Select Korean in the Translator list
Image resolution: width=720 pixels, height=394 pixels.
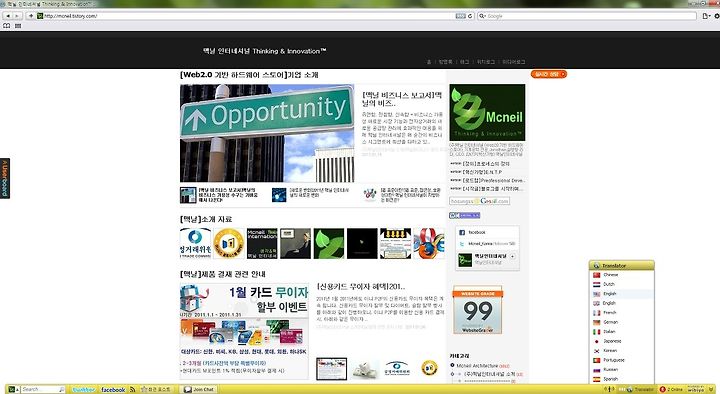[x=622, y=350]
